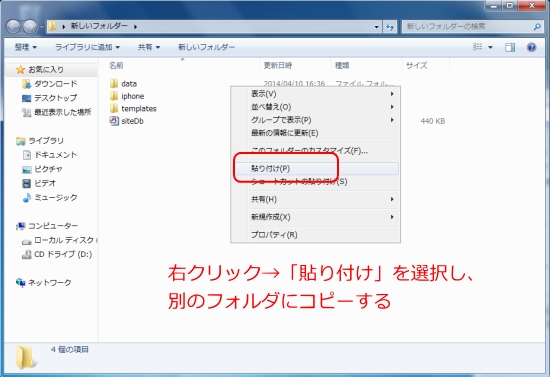Click the コンピューター monitor icon

point(21,226)
